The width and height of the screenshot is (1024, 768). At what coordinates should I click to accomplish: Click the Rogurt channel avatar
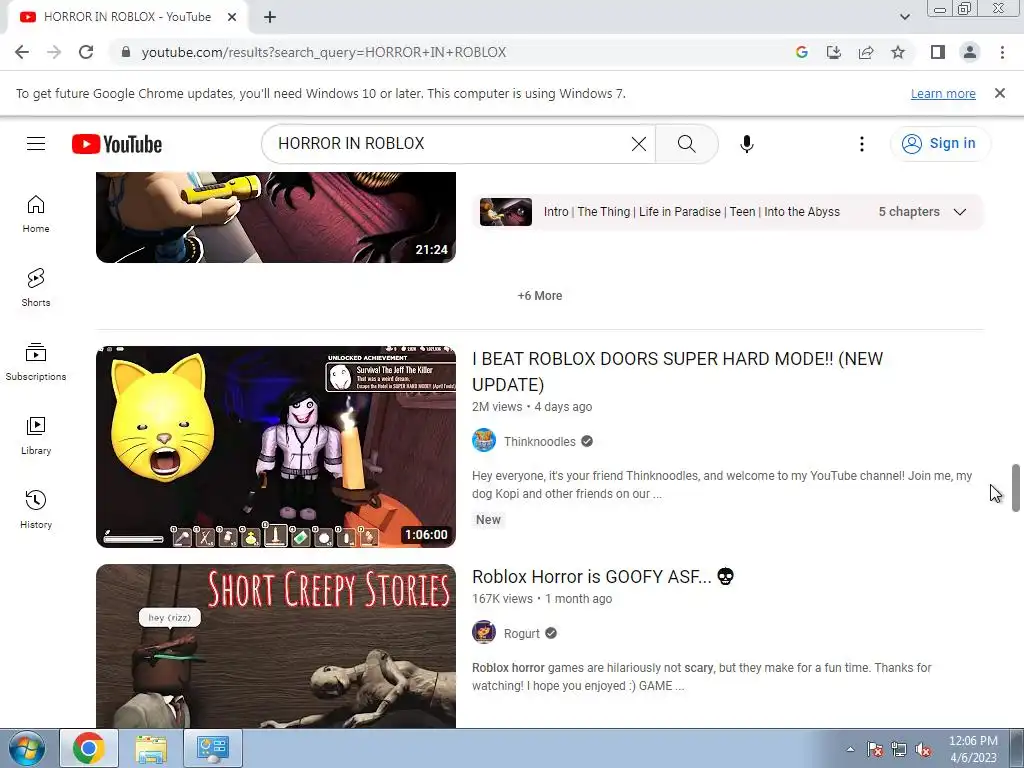tap(484, 633)
